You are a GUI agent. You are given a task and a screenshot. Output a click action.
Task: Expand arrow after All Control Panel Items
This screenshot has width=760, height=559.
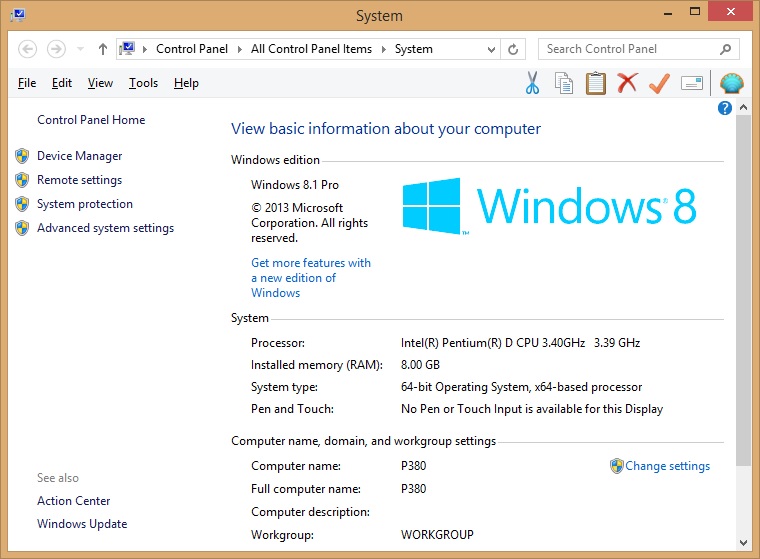pos(383,49)
